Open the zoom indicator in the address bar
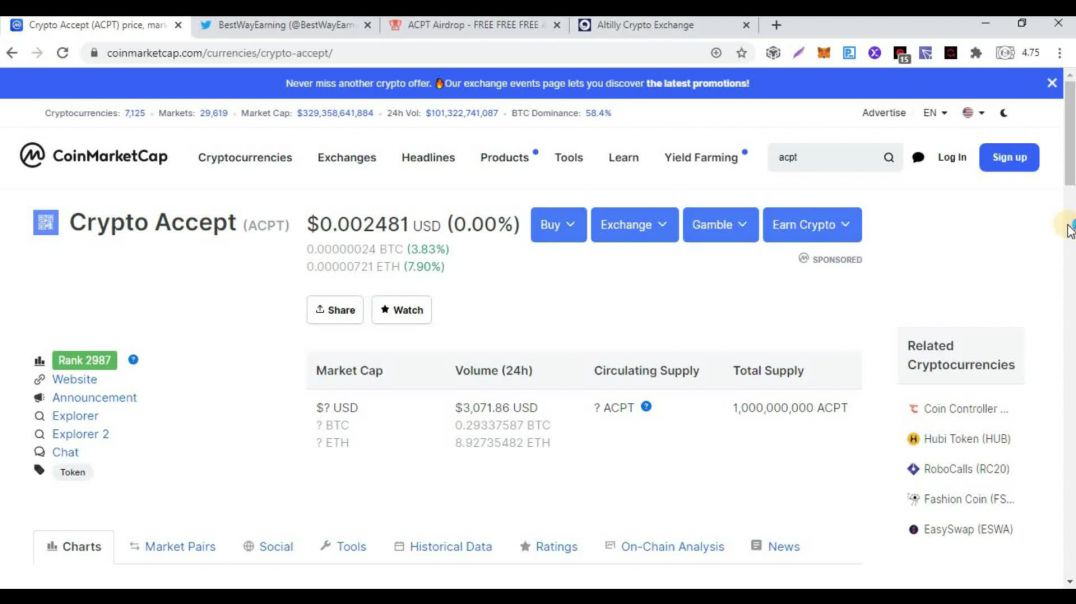 pos(716,53)
